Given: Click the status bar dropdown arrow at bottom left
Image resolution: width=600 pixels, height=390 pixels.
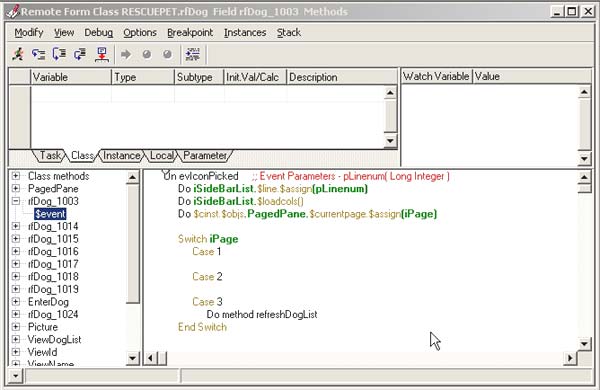Looking at the screenshot, I should [x=15, y=376].
